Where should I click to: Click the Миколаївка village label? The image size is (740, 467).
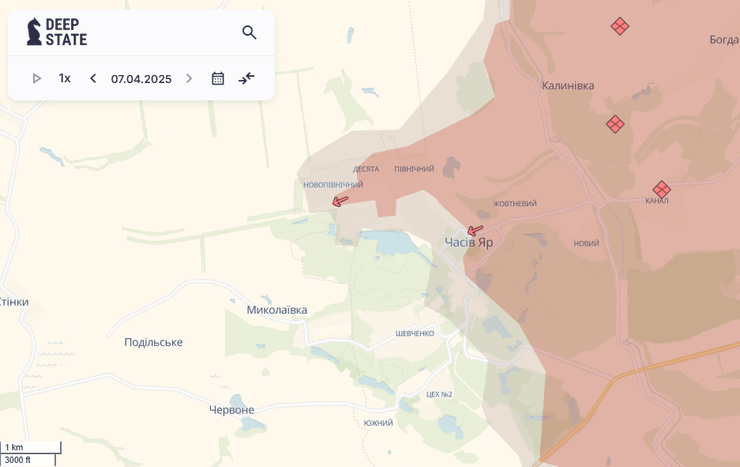pyautogui.click(x=277, y=310)
